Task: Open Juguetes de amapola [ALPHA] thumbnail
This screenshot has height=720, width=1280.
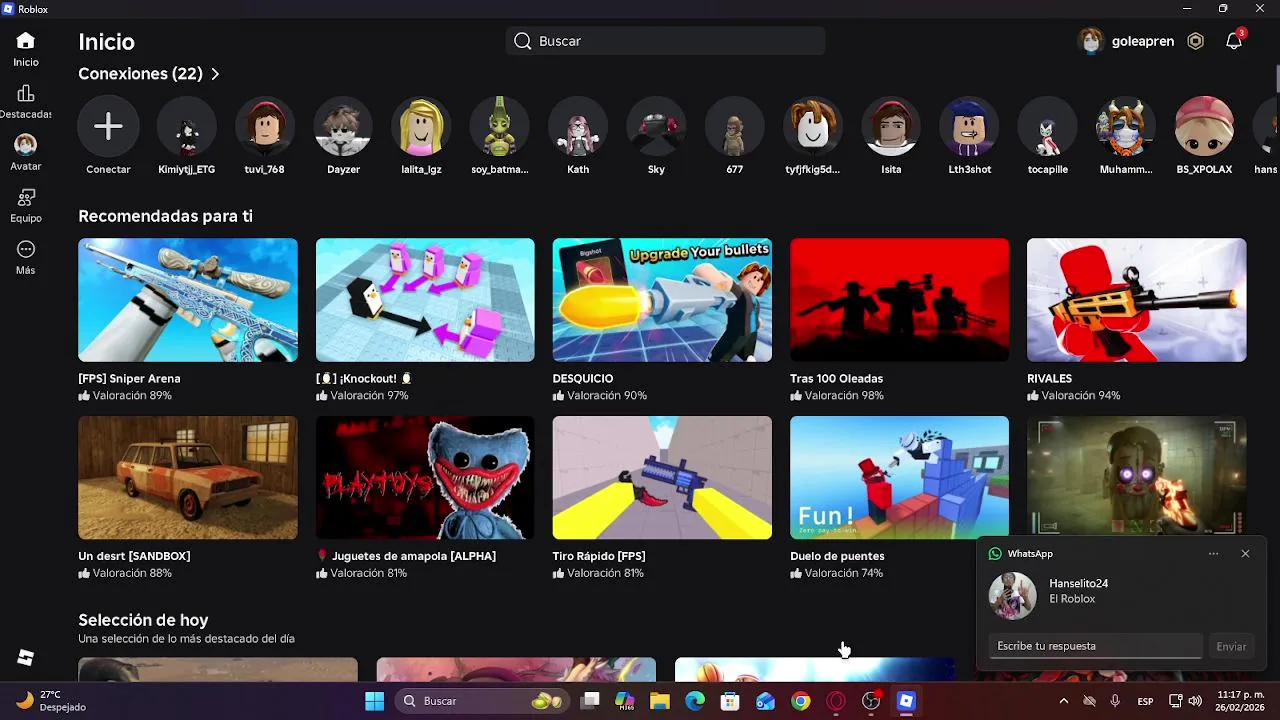Action: [x=425, y=478]
